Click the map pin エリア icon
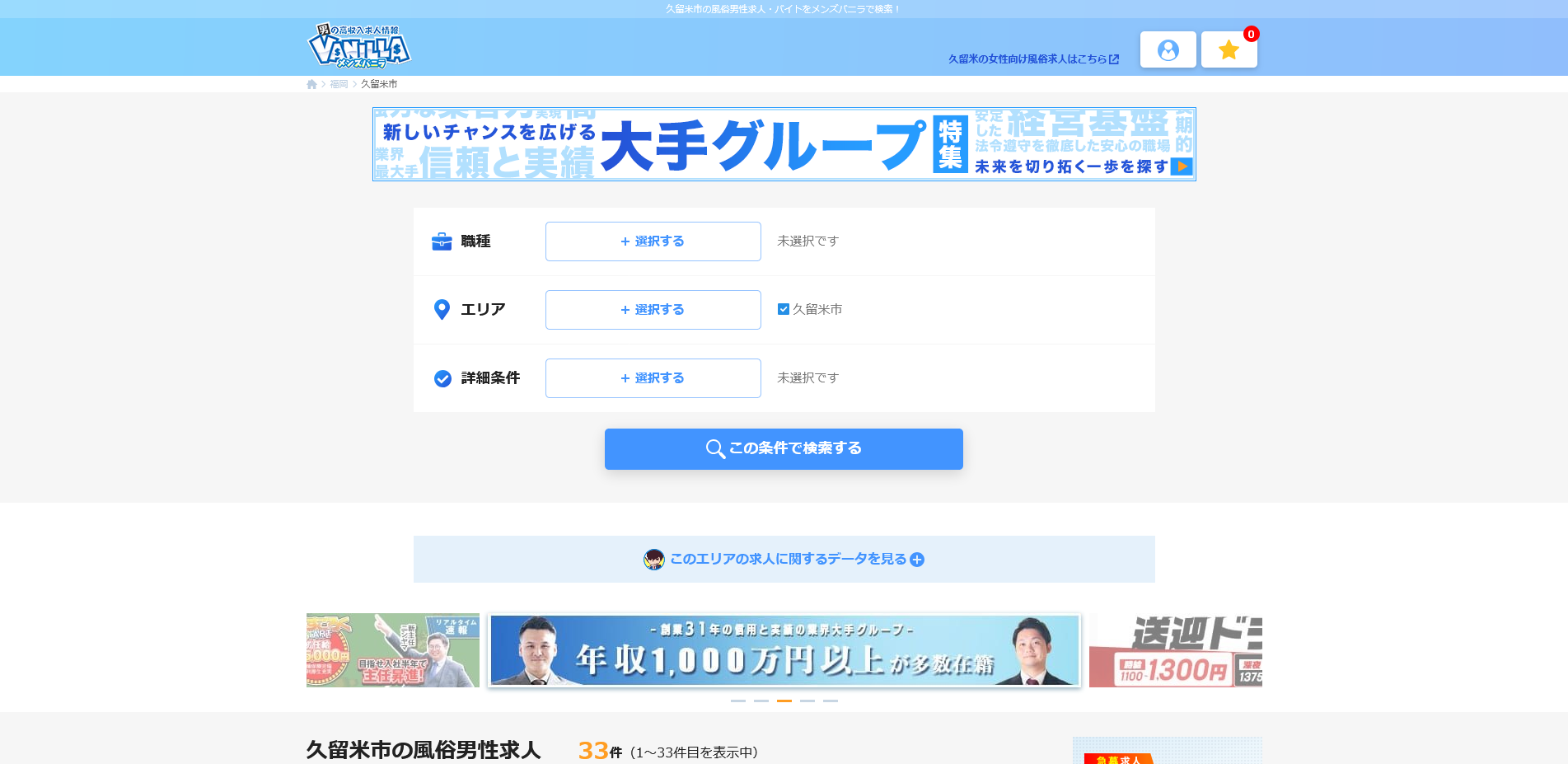This screenshot has height=764, width=1568. point(442,310)
